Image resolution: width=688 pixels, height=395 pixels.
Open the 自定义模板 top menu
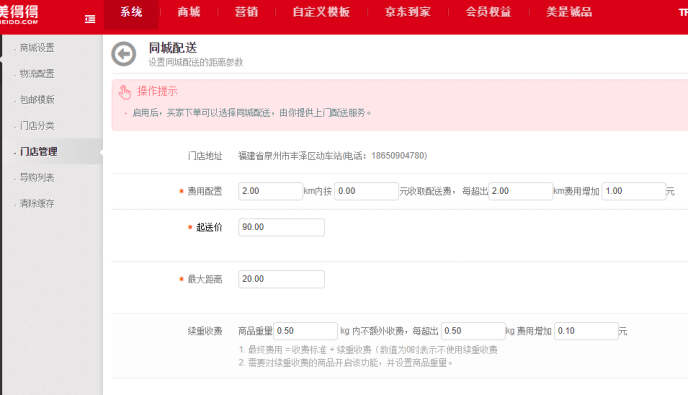click(x=321, y=12)
